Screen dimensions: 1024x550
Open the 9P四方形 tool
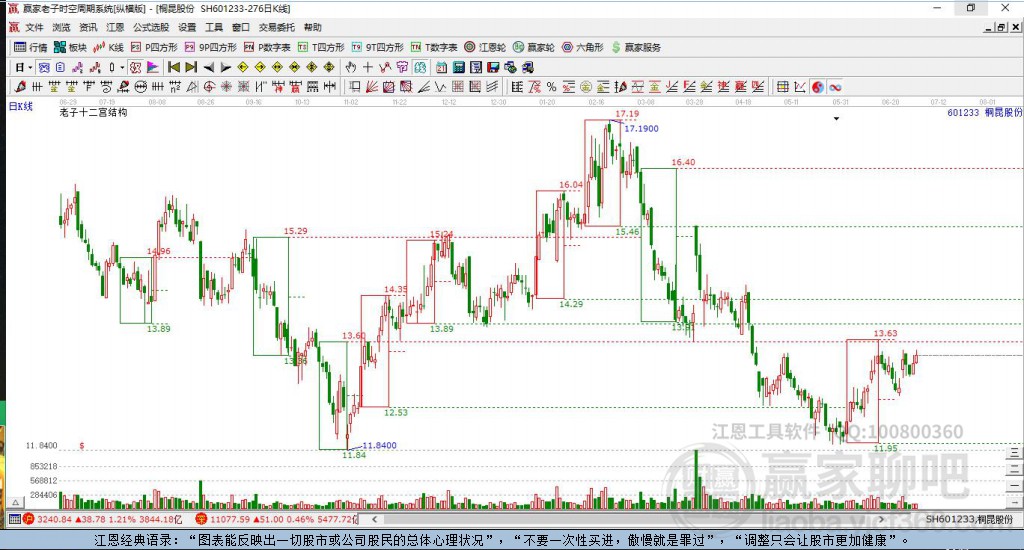click(x=211, y=47)
